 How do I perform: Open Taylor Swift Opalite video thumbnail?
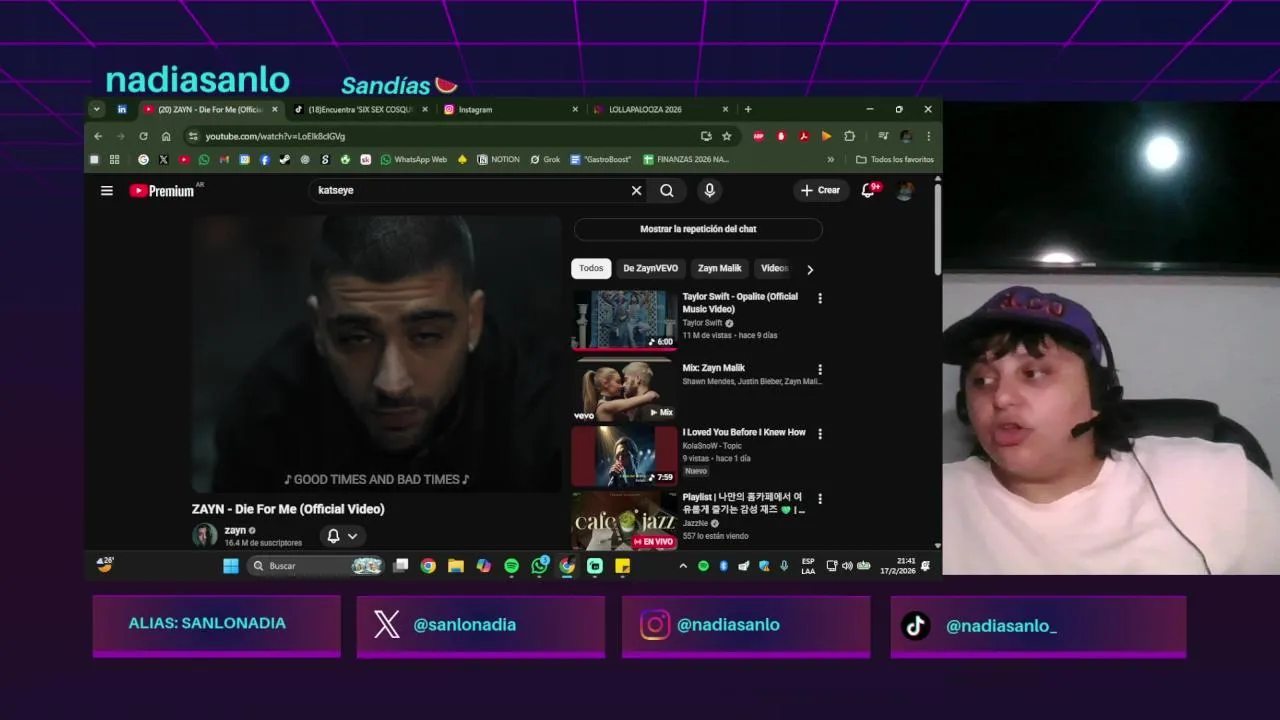624,319
